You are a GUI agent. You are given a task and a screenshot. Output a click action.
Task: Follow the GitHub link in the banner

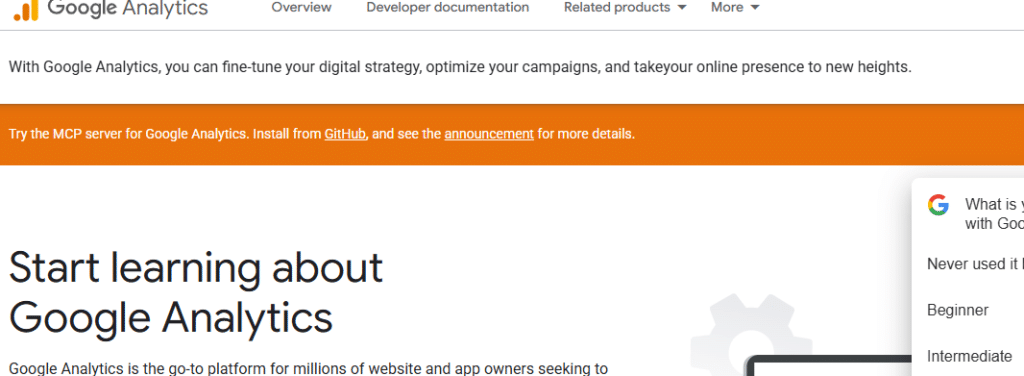(345, 134)
